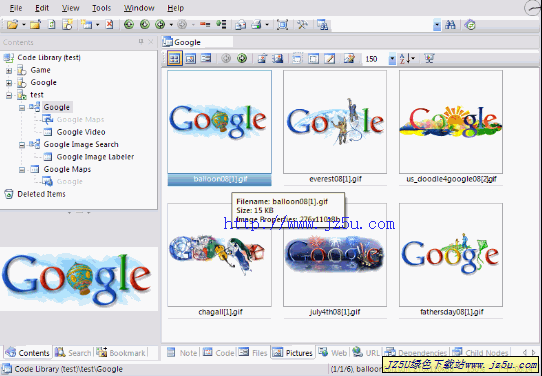The image size is (542, 376).
Task: Switch to the Note tab
Action: coord(182,352)
